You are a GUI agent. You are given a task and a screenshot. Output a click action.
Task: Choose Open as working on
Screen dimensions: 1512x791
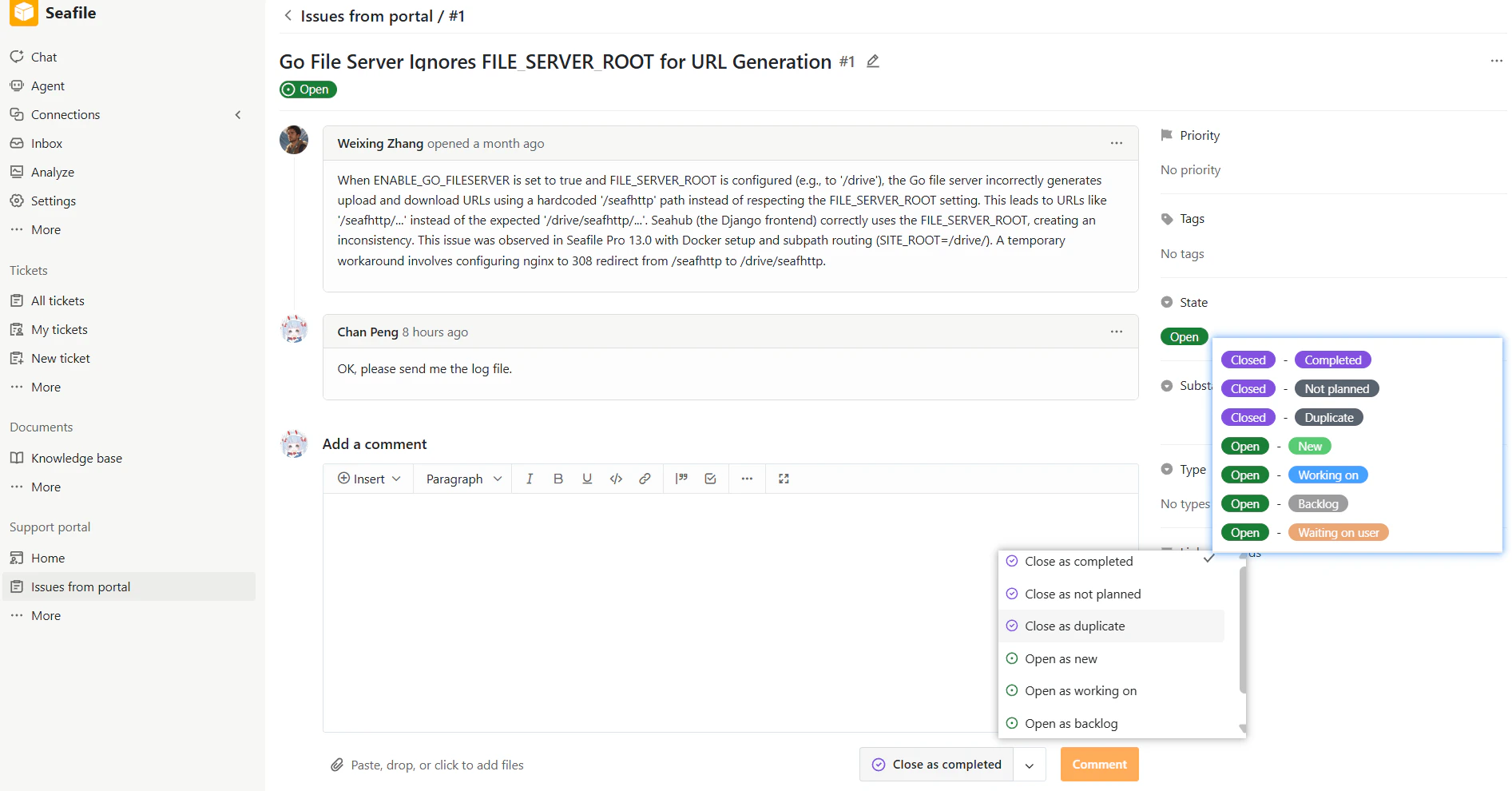(1111, 691)
